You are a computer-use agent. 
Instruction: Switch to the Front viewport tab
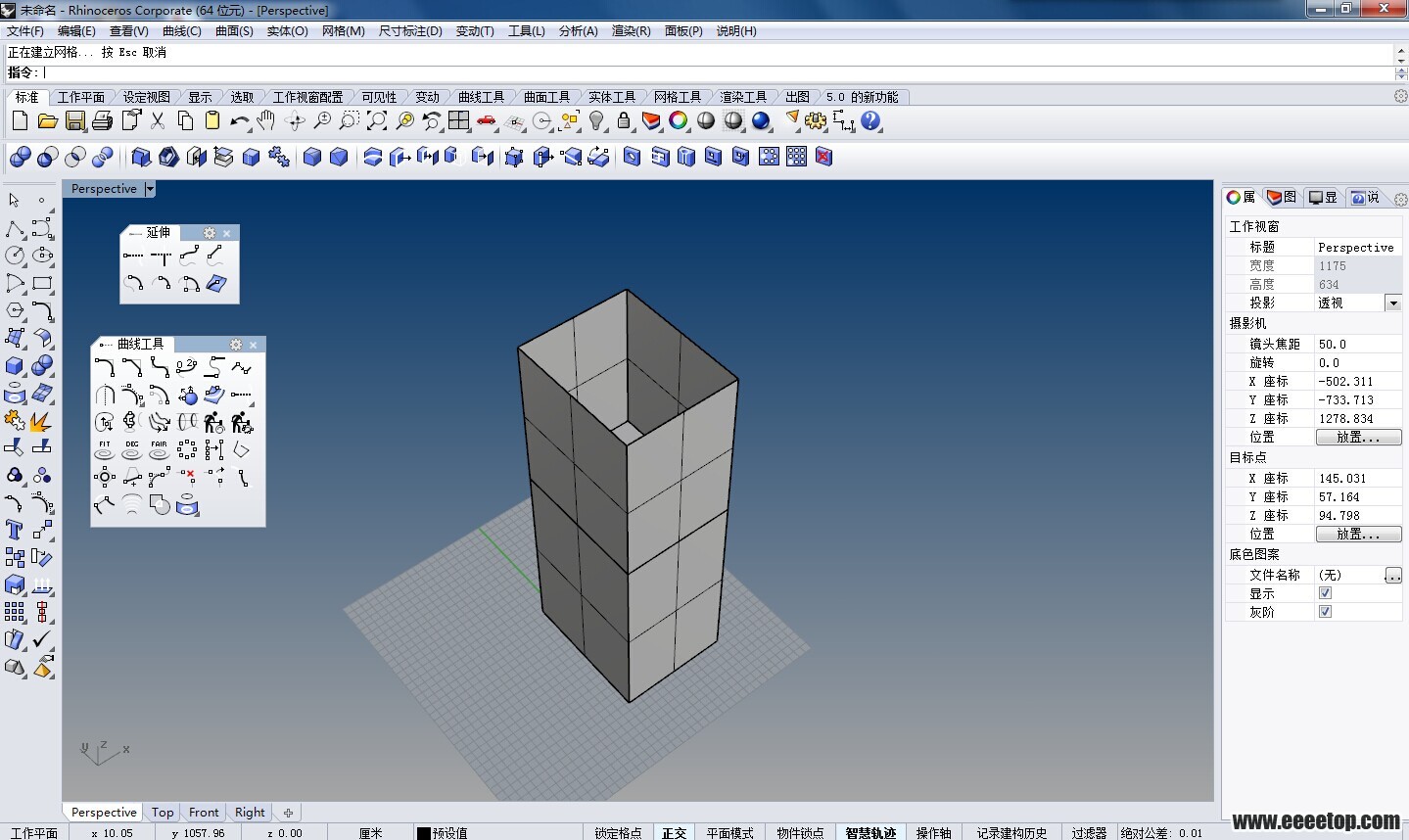pos(204,813)
